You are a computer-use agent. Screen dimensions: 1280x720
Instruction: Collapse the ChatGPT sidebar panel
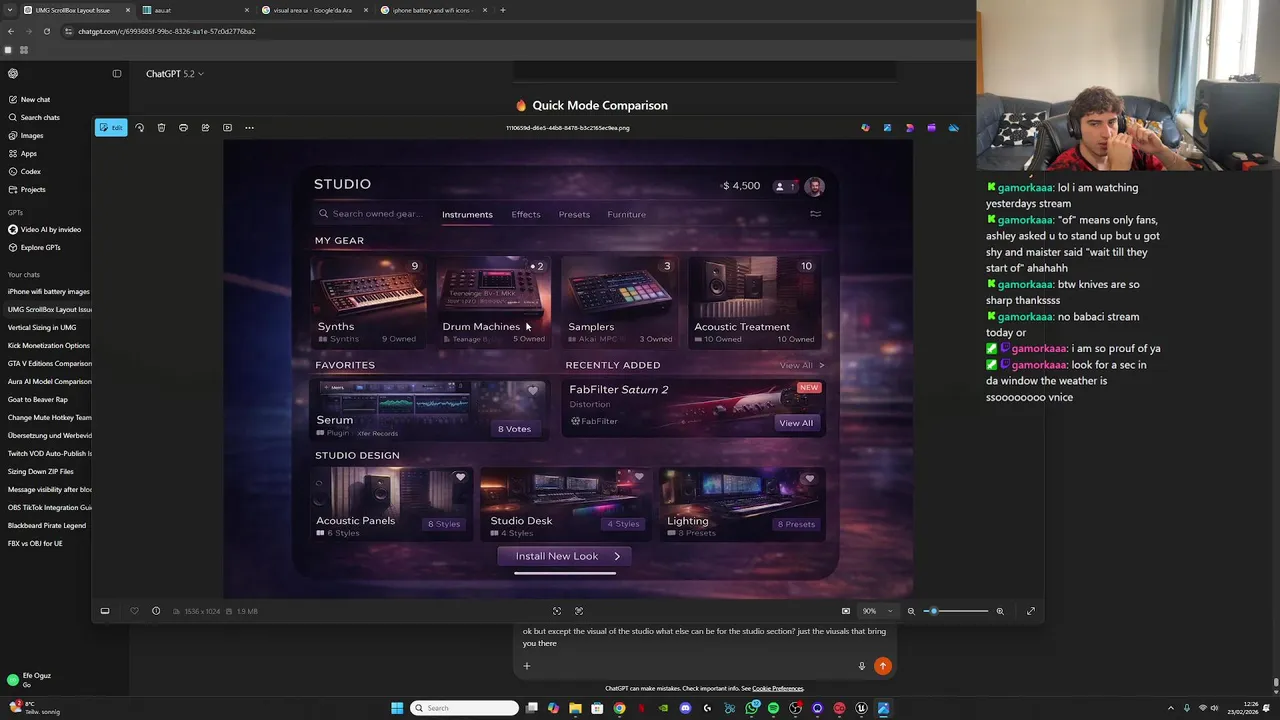(117, 73)
